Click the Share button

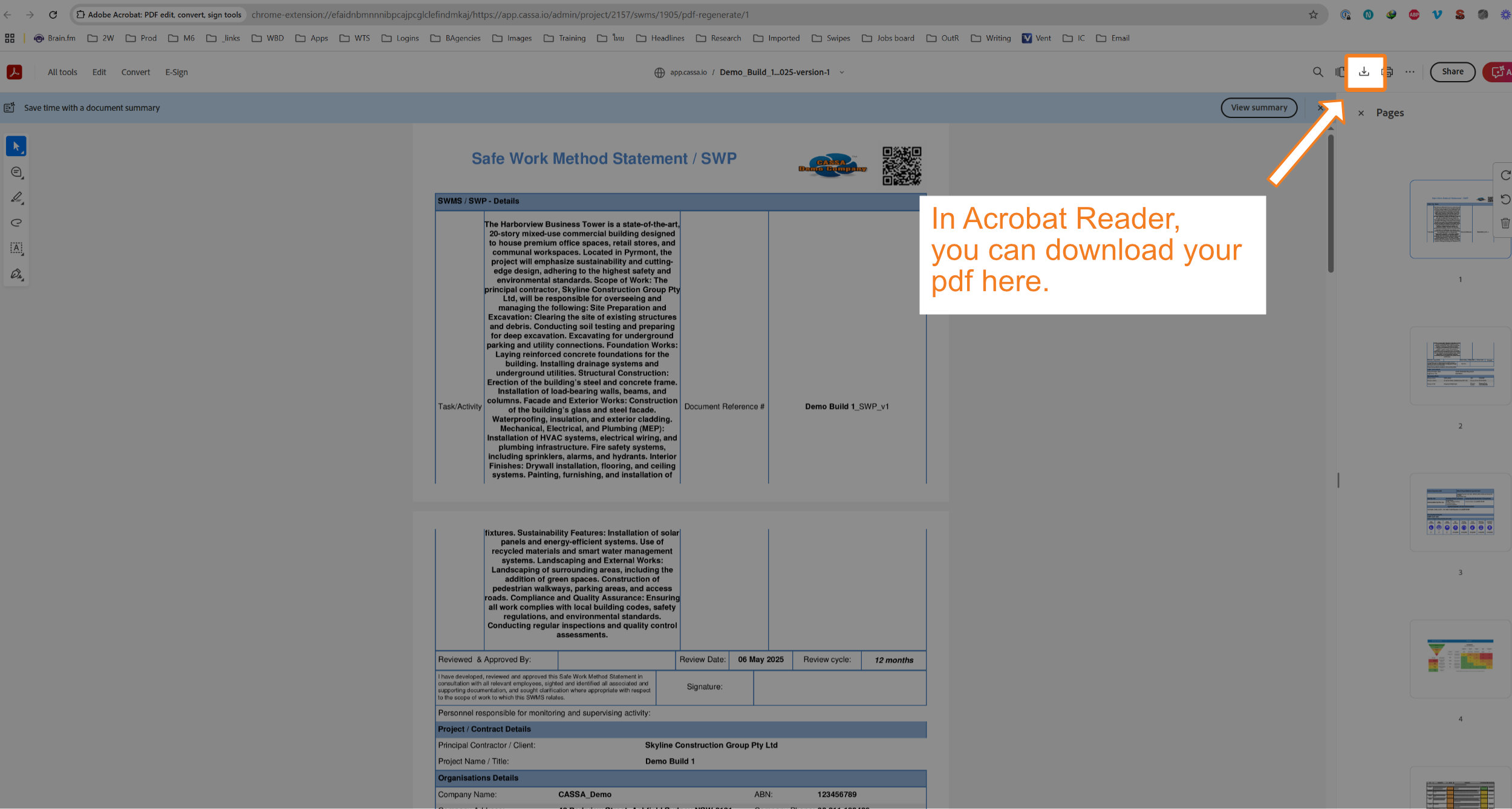click(x=1452, y=72)
